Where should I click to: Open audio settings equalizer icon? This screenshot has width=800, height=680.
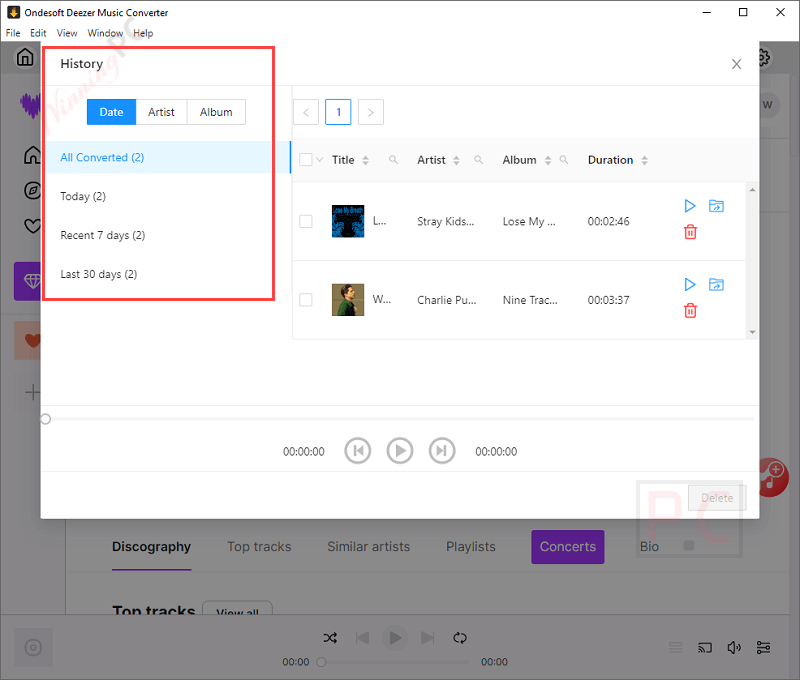click(x=763, y=648)
